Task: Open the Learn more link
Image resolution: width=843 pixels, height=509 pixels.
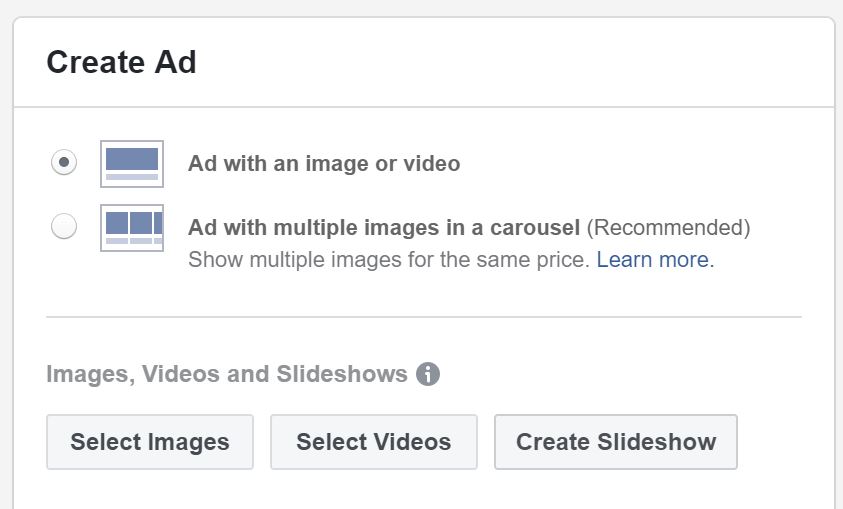Action: click(x=652, y=260)
